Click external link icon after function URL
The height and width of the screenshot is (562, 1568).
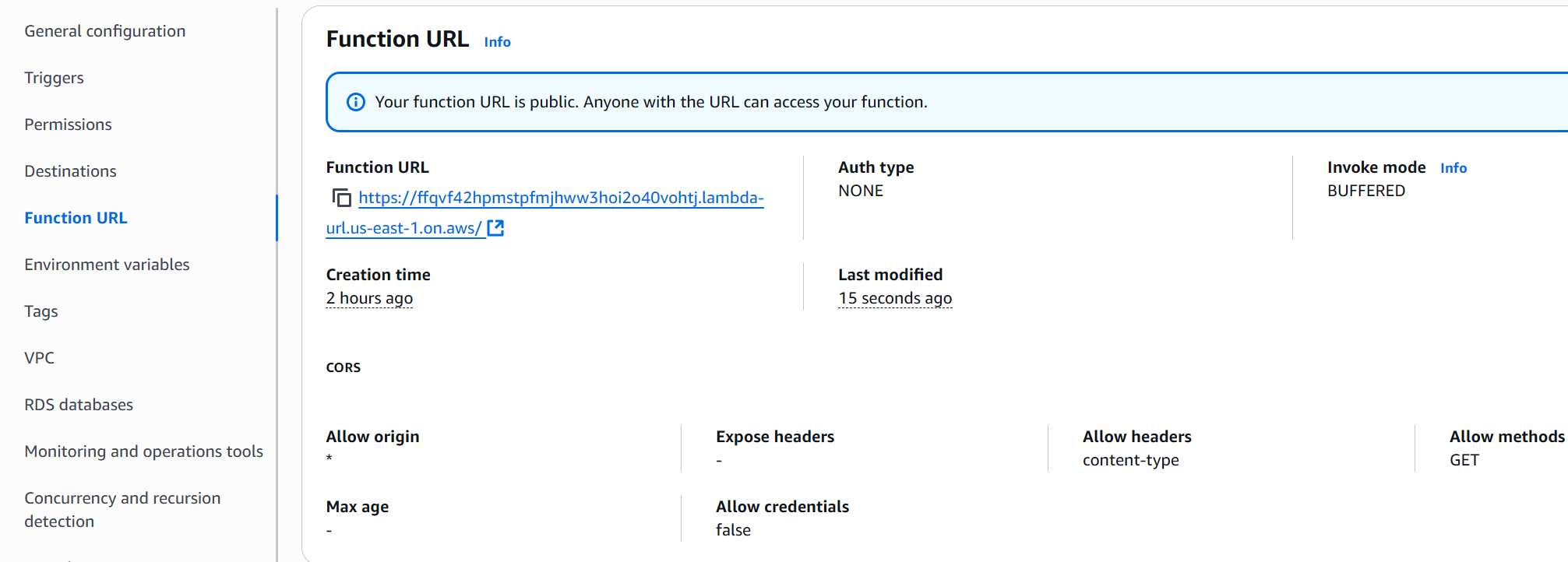[x=495, y=228]
